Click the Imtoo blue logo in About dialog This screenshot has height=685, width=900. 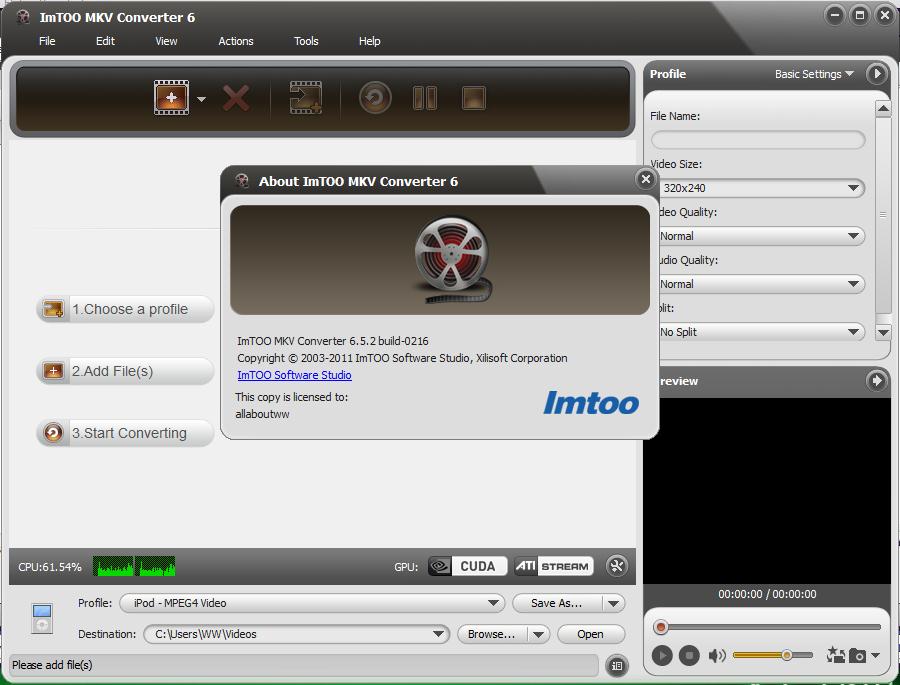[591, 403]
